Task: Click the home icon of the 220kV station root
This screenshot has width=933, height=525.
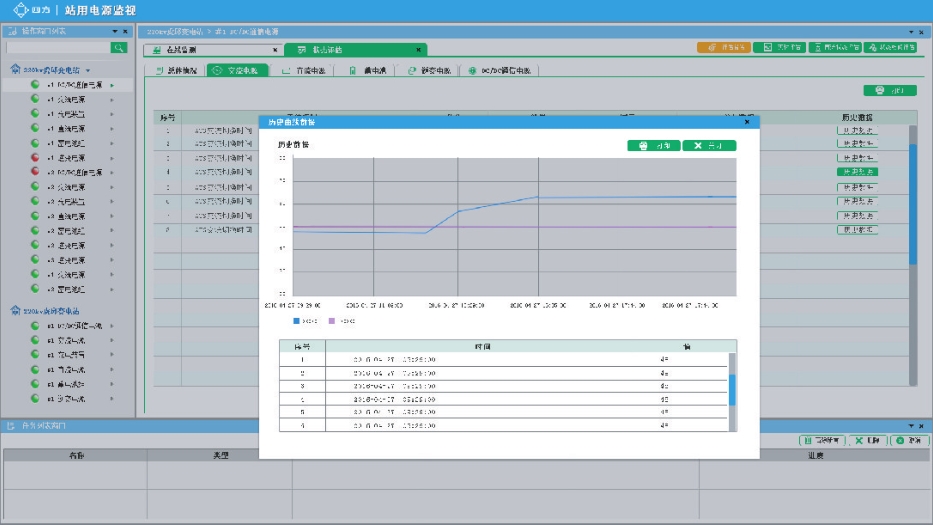Action: (14, 70)
